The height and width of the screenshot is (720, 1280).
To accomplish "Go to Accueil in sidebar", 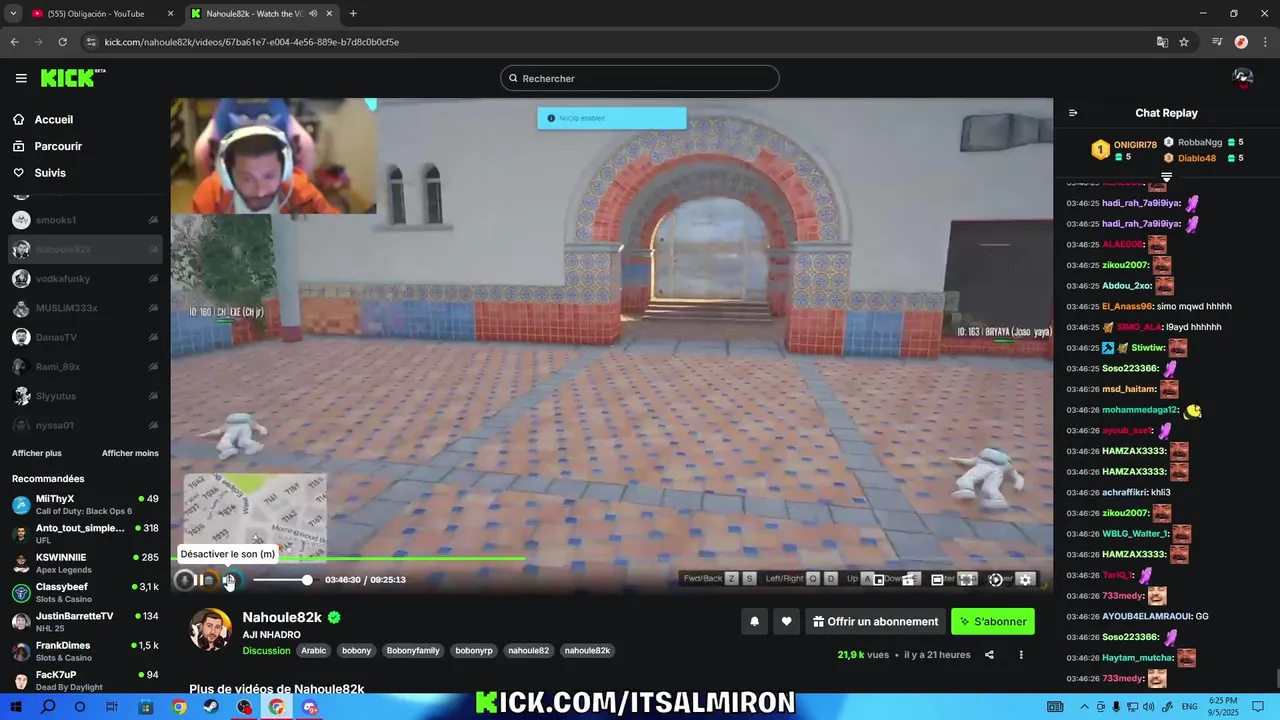I will tap(53, 119).
